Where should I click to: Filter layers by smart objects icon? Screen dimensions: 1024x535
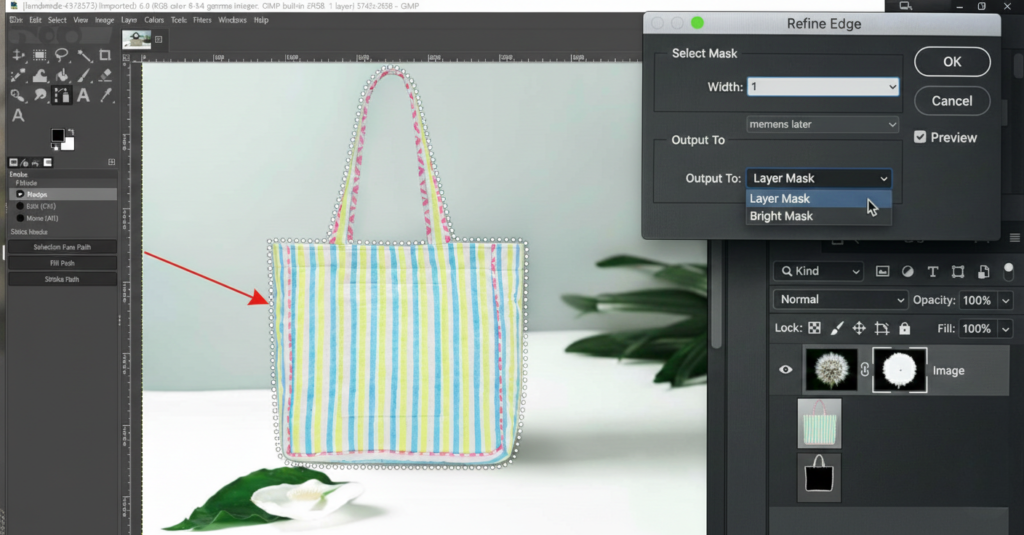[984, 271]
